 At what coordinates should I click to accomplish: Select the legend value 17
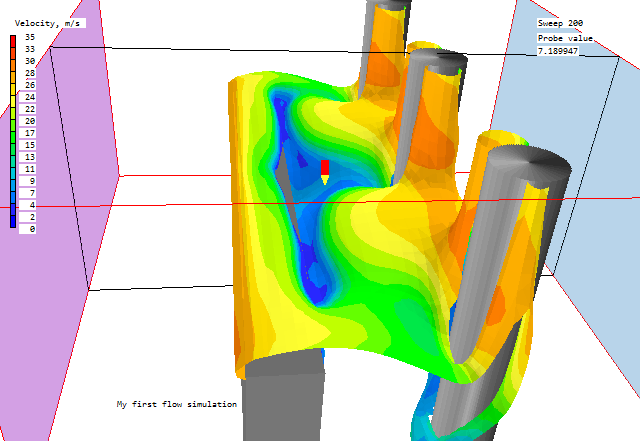tap(31, 133)
